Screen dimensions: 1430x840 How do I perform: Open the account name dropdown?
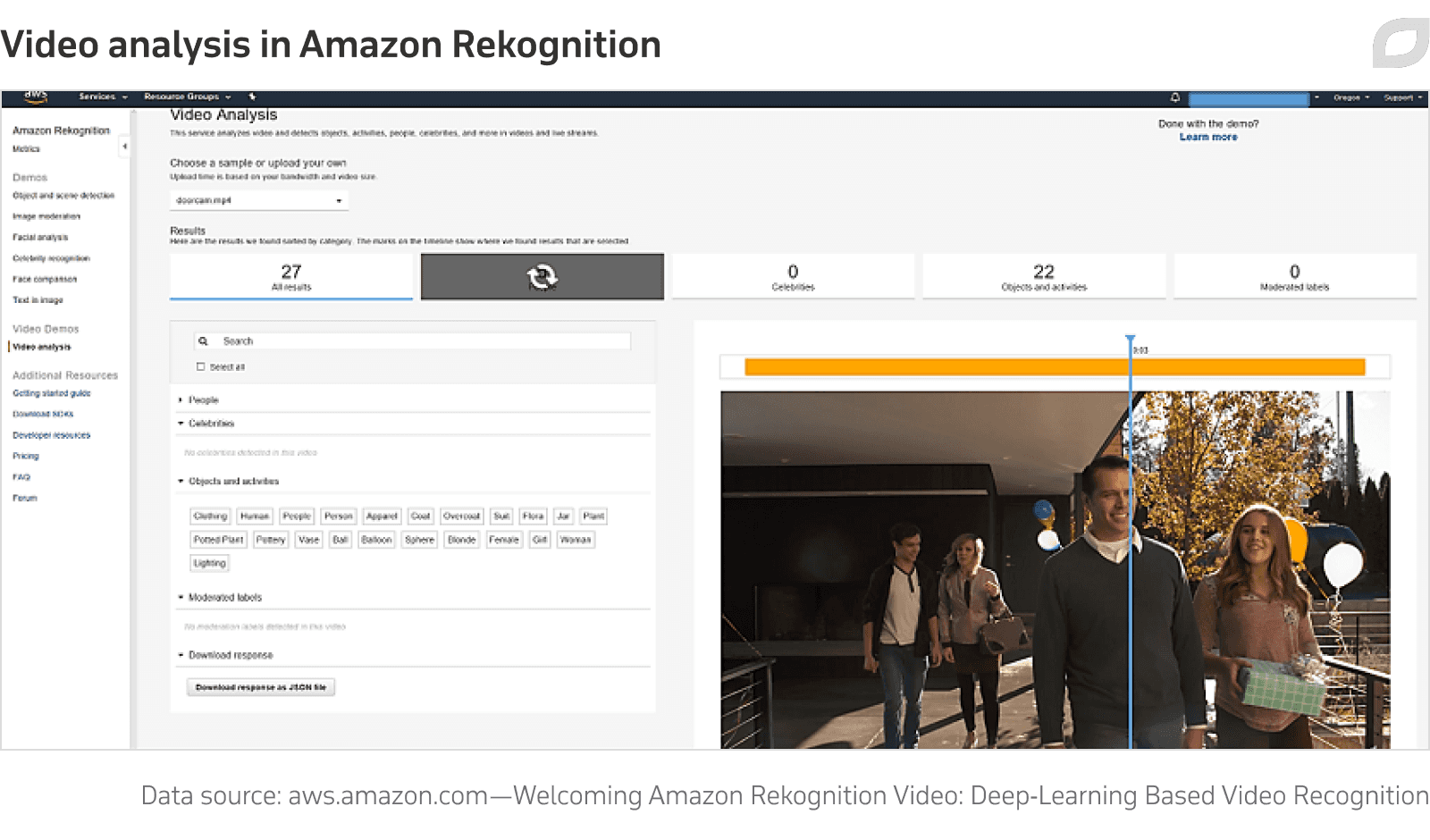pyautogui.click(x=1253, y=98)
